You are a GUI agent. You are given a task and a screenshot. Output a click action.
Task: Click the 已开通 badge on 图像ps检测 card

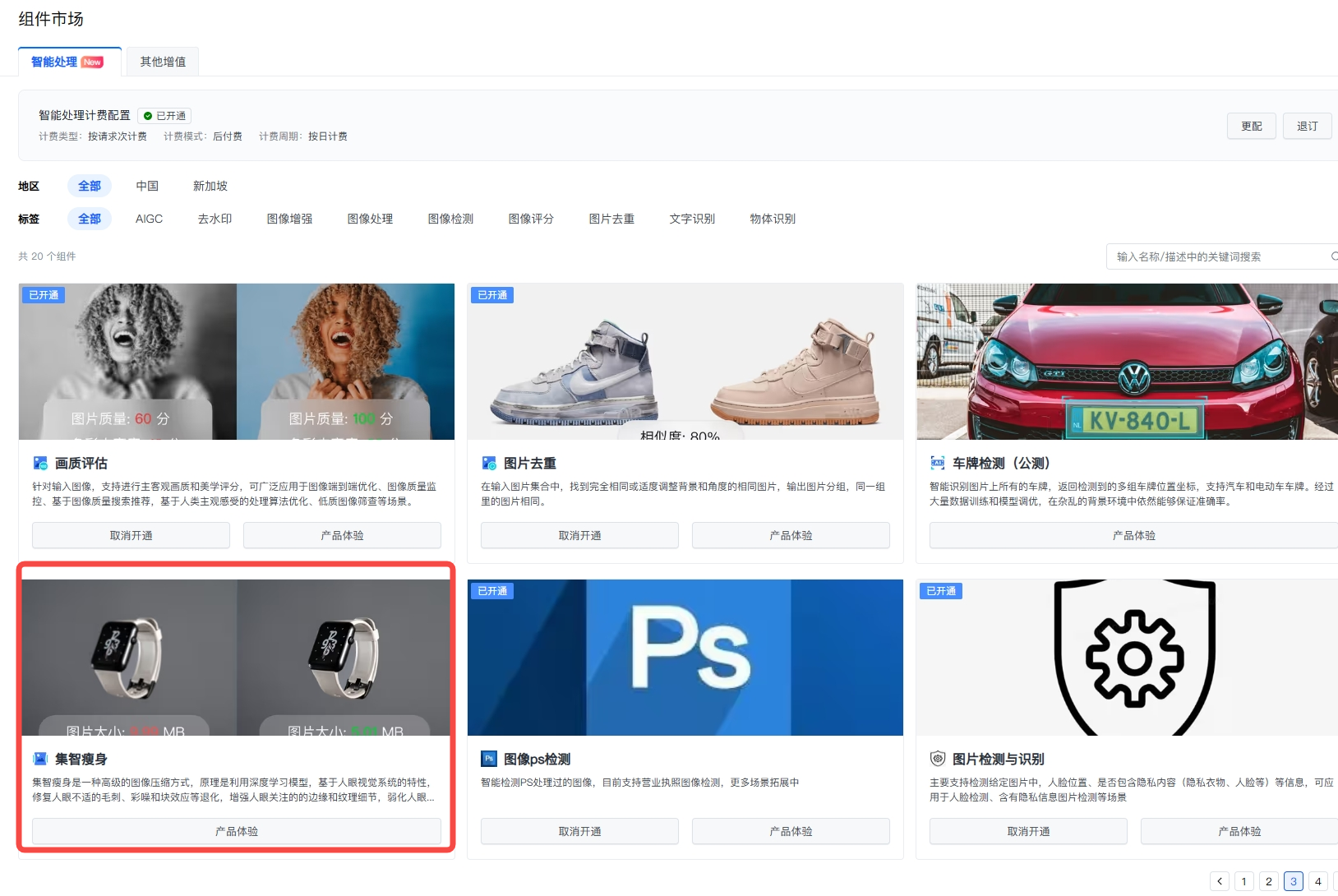492,591
